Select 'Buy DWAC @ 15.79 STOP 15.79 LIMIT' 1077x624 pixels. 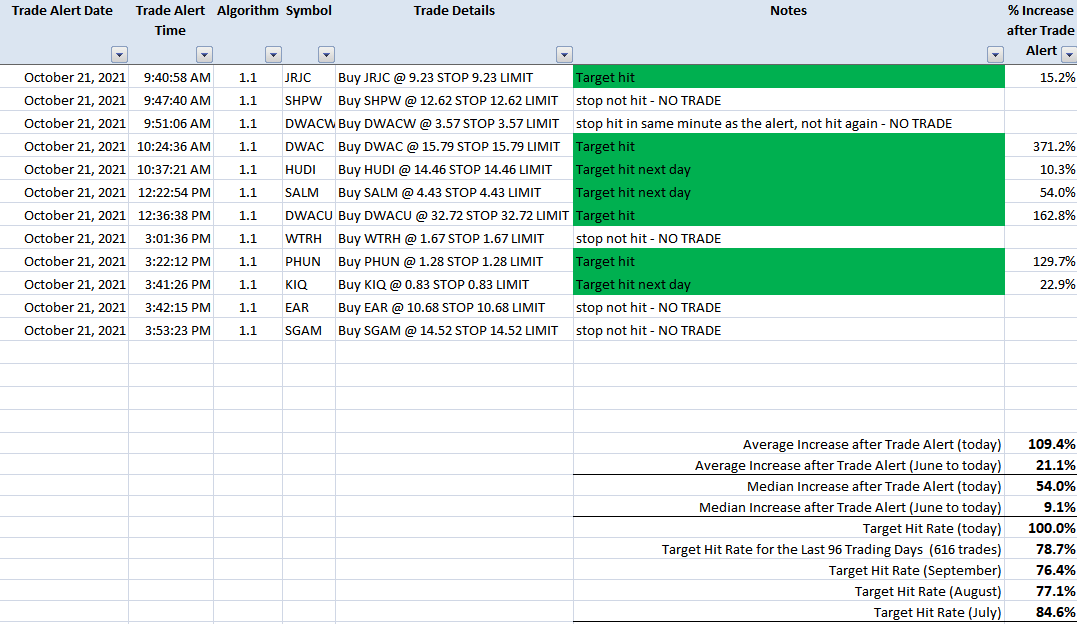coord(454,146)
